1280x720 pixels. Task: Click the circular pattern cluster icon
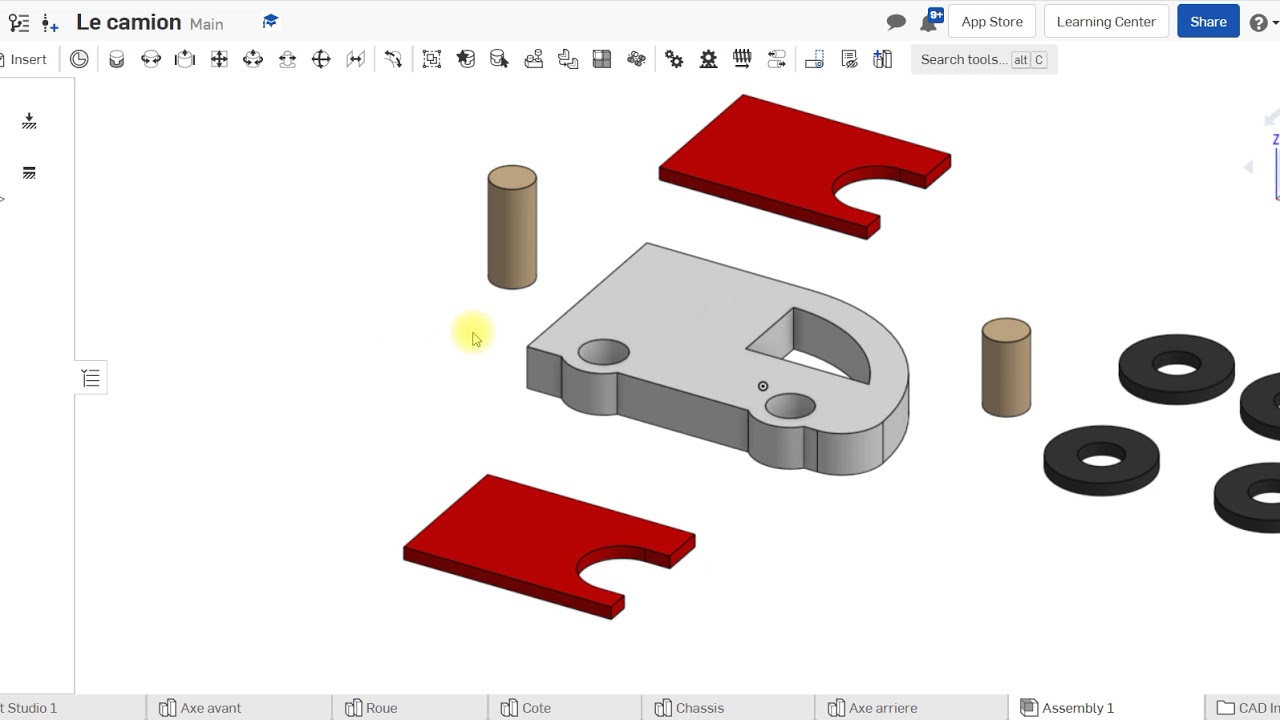tap(636, 59)
